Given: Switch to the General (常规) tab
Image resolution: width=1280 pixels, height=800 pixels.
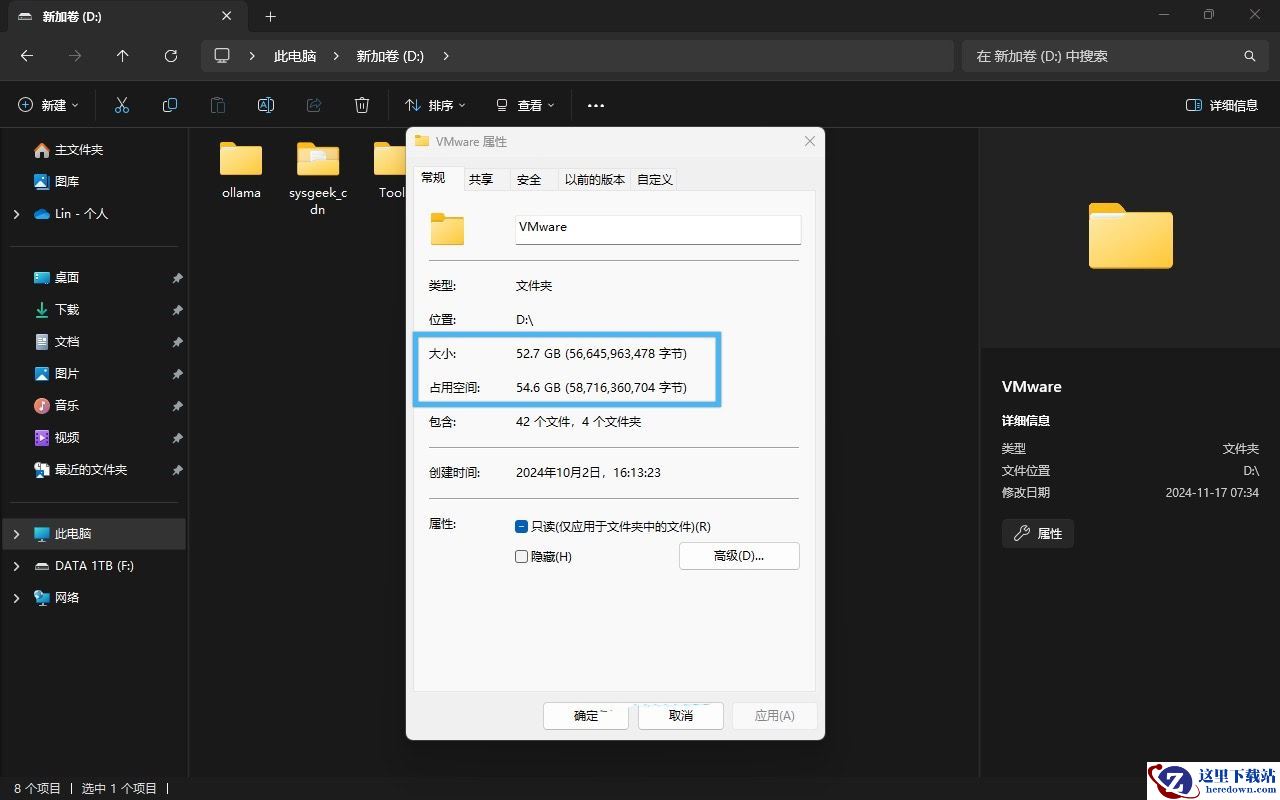Looking at the screenshot, I should pos(433,178).
